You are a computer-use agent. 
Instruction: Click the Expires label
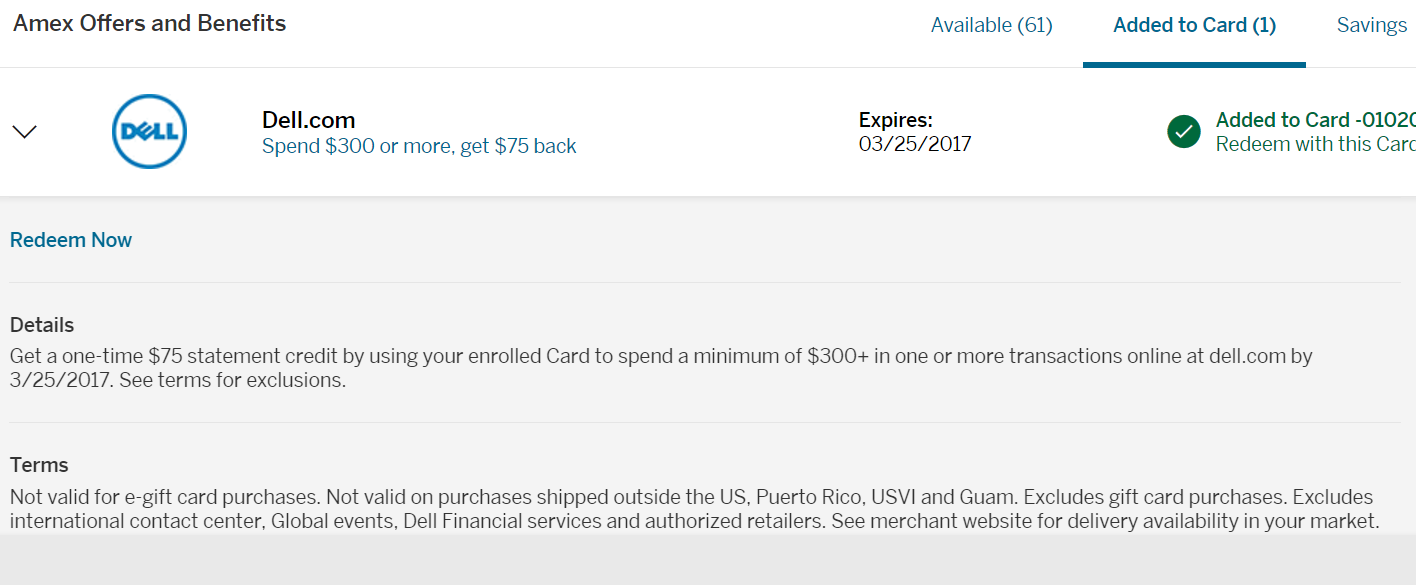895,120
